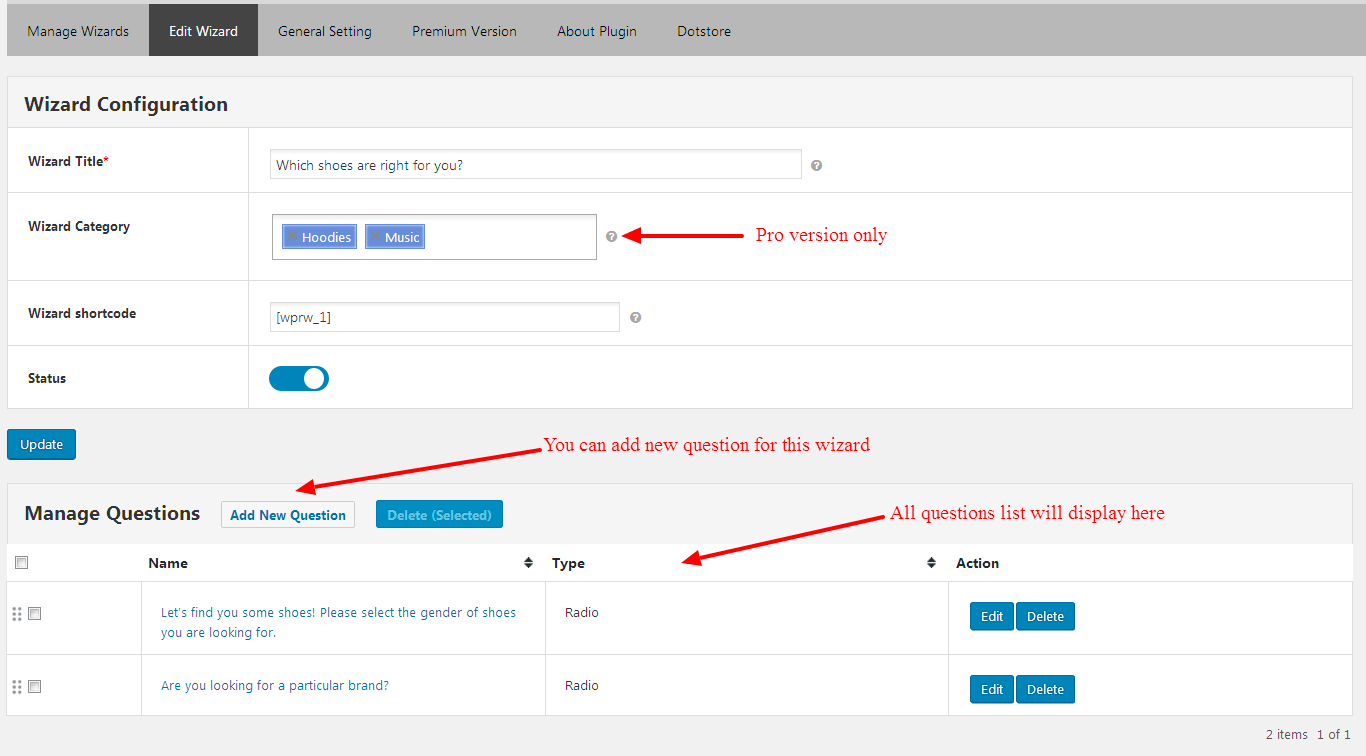The image size is (1366, 756).
Task: Open the Manage Wizards tab
Action: point(78,31)
